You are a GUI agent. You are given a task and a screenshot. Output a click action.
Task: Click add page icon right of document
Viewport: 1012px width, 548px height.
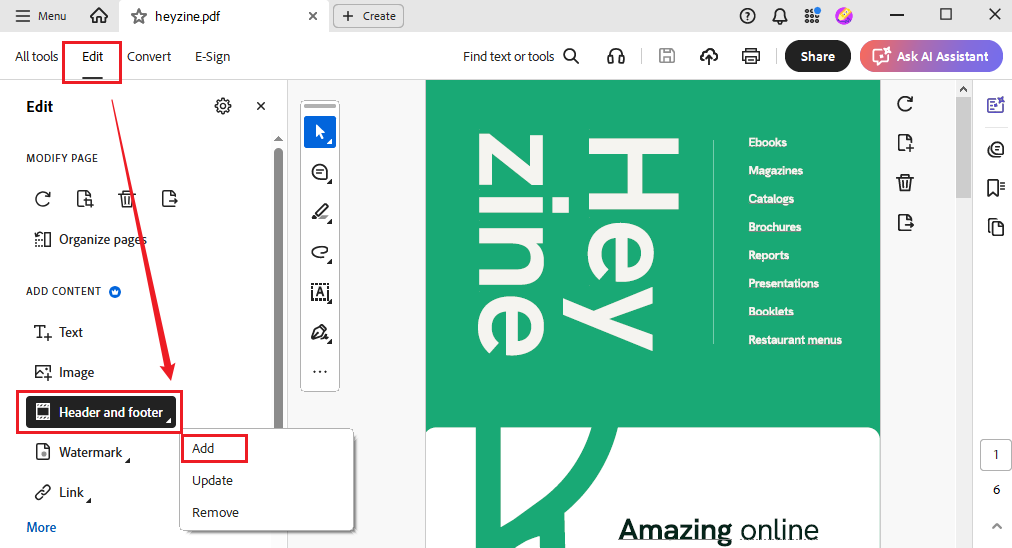tap(905, 143)
